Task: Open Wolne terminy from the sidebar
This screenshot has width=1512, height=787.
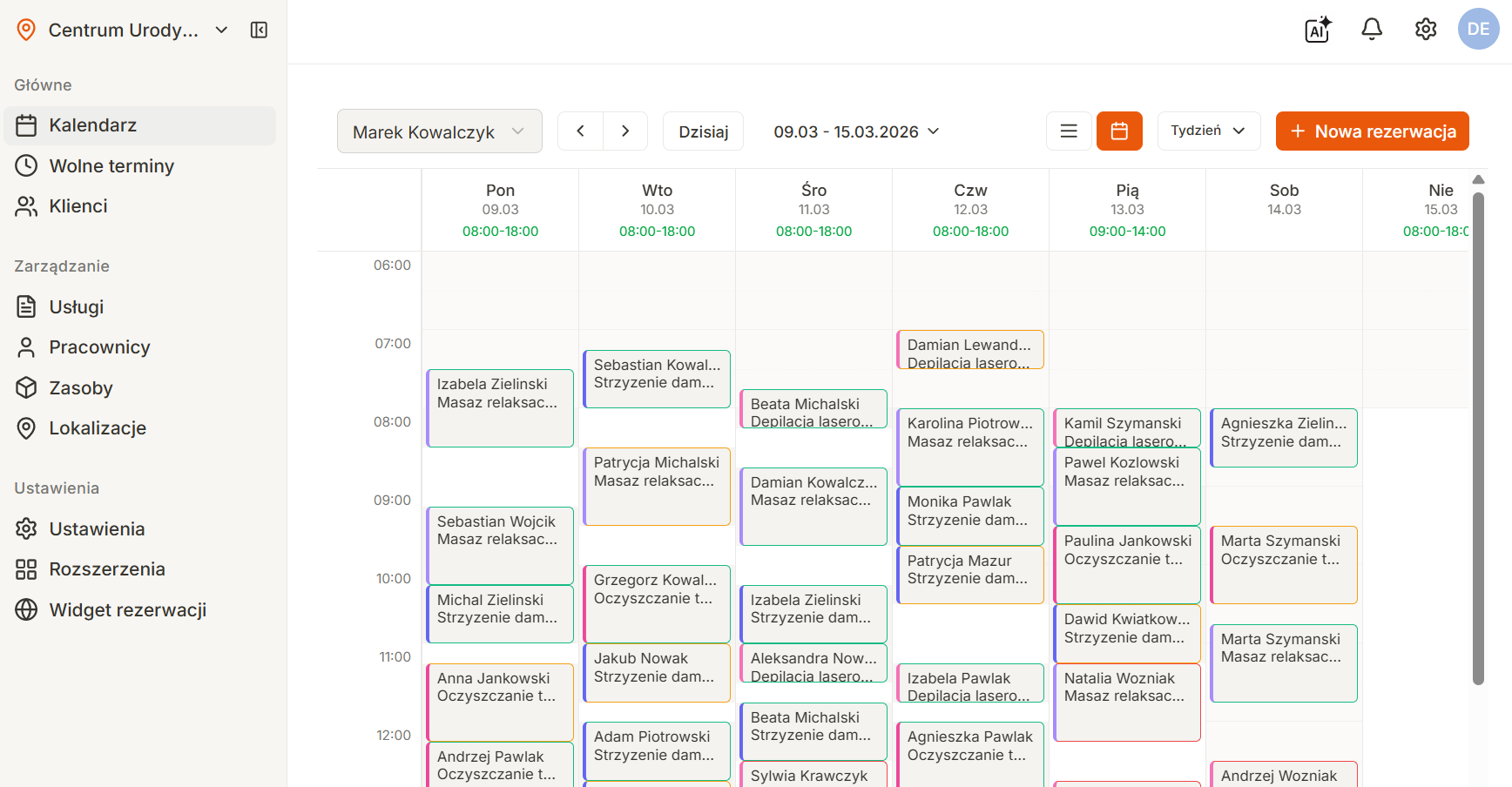Action: (110, 165)
